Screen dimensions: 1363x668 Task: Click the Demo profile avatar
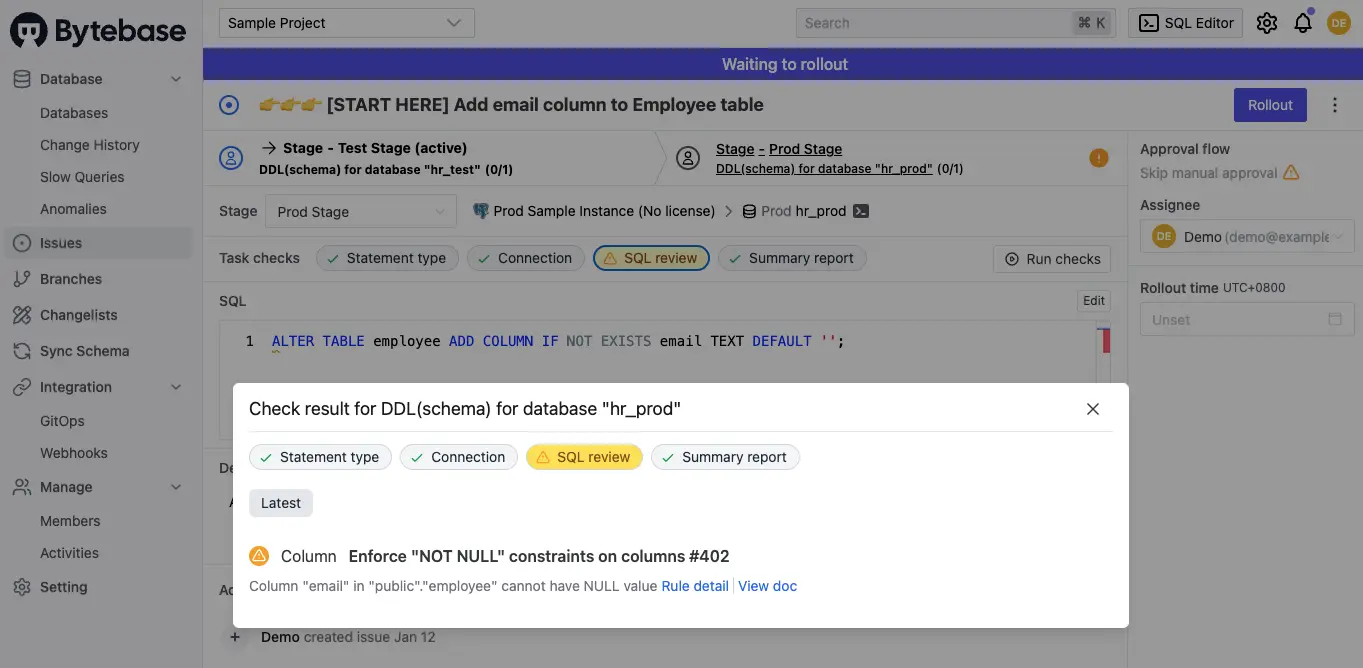[x=1338, y=22]
